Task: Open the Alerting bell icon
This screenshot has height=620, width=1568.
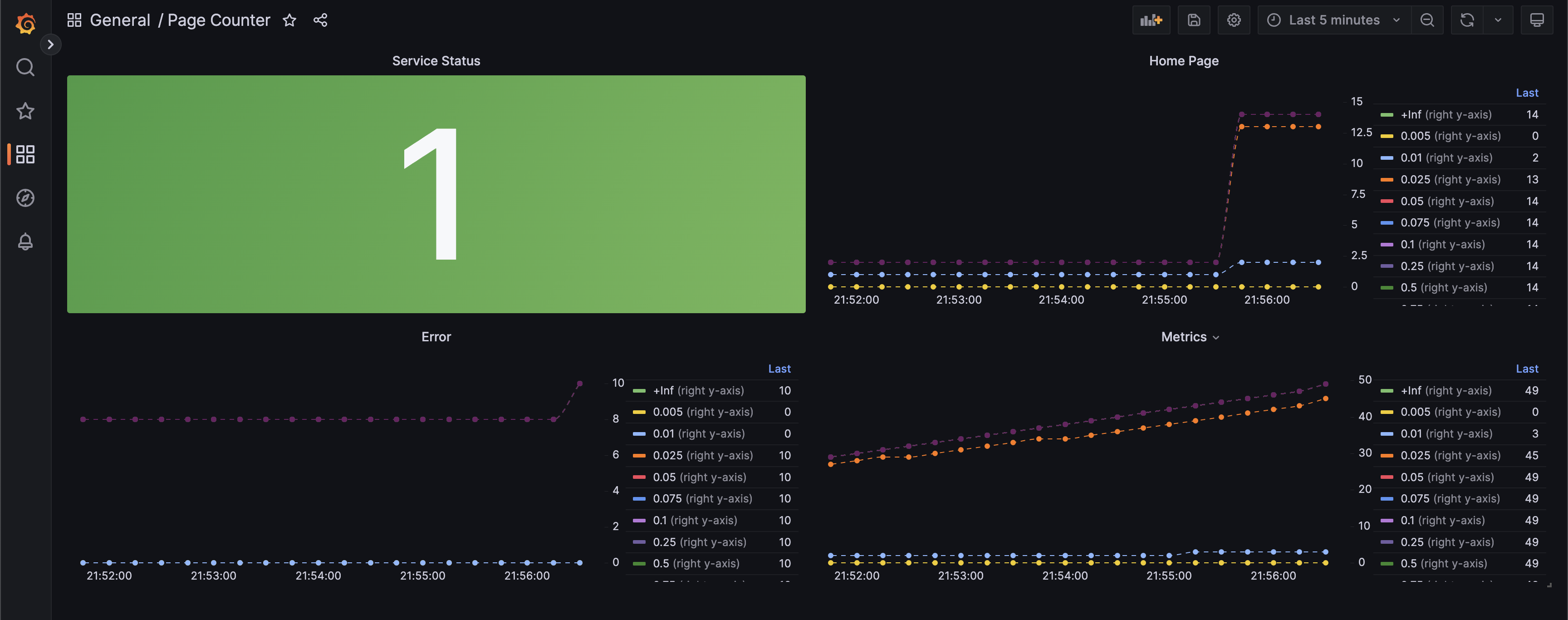Action: pyautogui.click(x=25, y=242)
